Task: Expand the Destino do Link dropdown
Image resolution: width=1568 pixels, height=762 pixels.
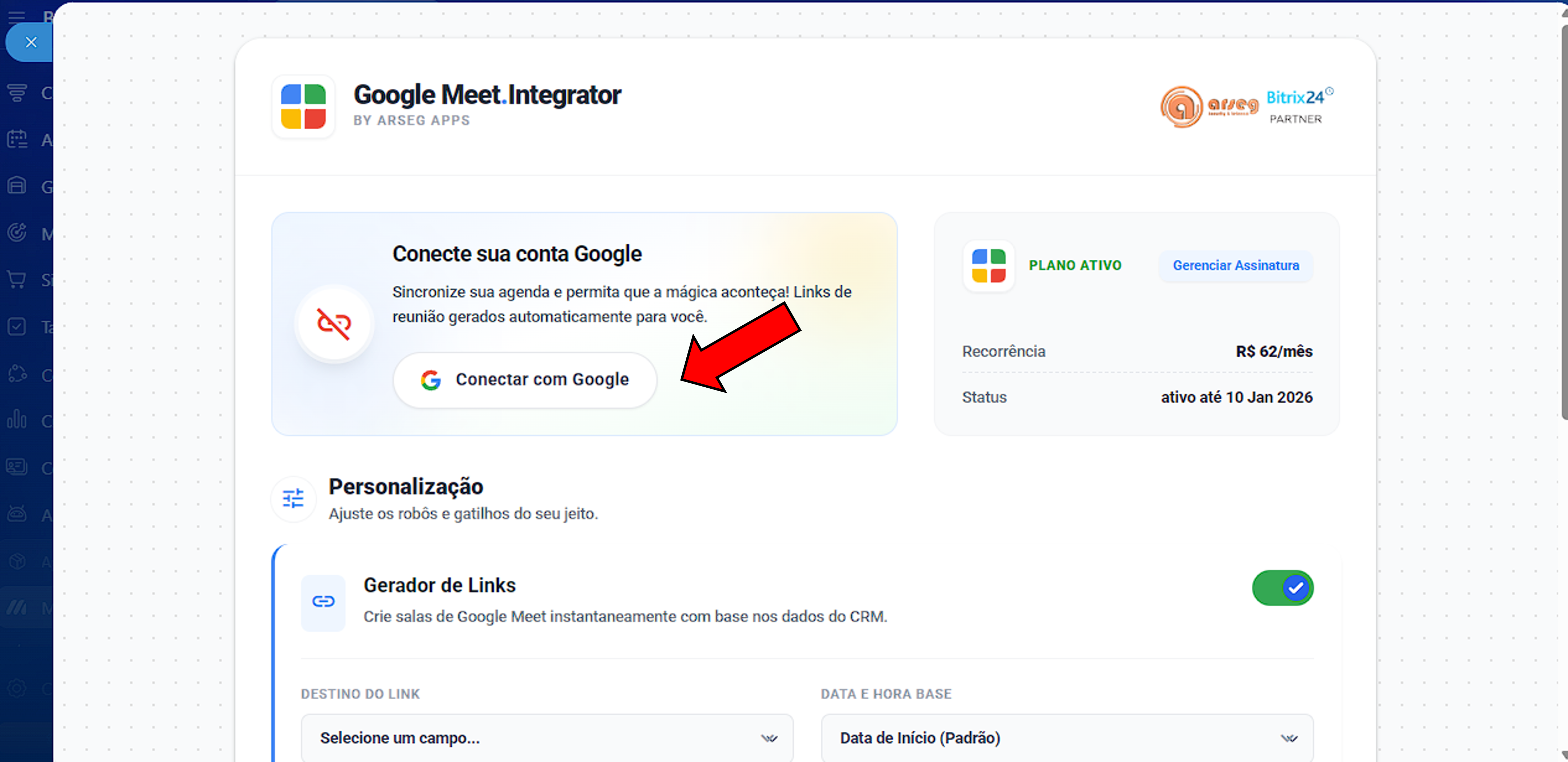Action: click(x=547, y=738)
